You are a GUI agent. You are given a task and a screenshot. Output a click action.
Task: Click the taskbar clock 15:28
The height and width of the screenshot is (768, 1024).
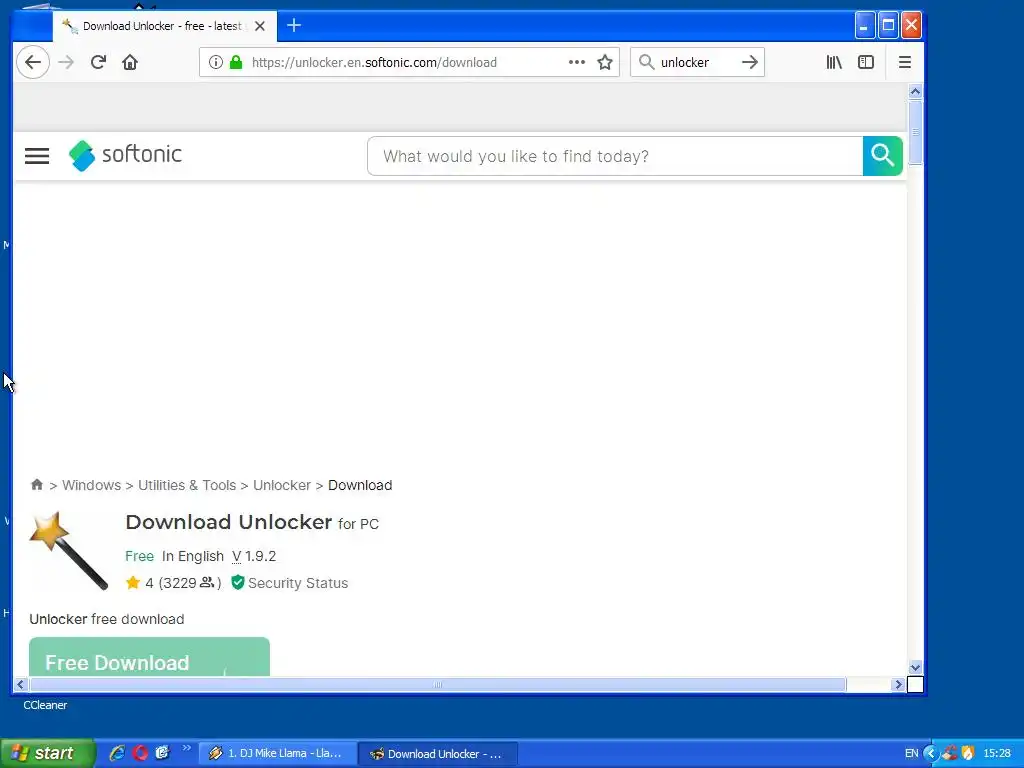[x=997, y=754]
